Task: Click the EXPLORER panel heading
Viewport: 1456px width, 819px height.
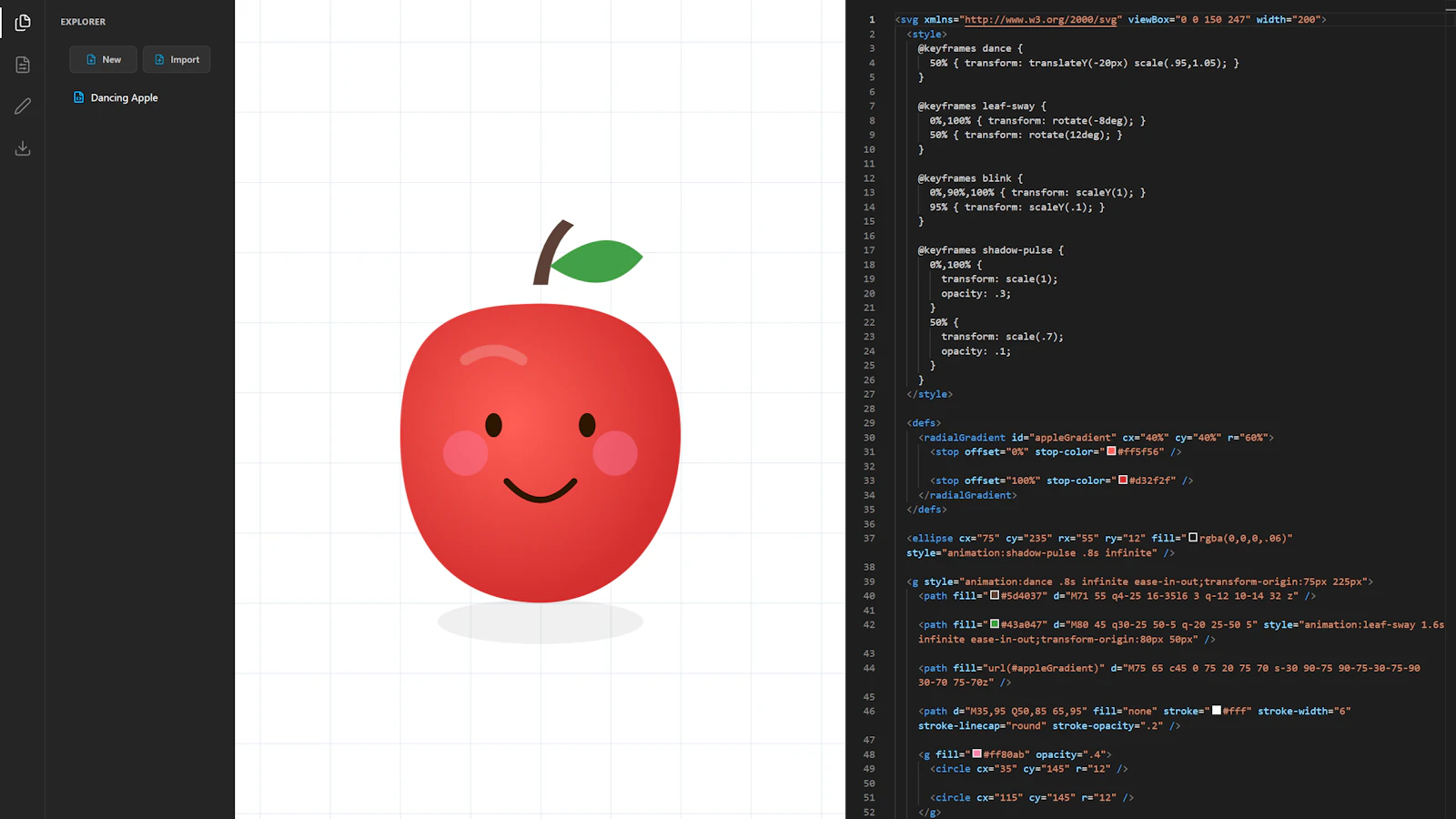Action: (83, 22)
